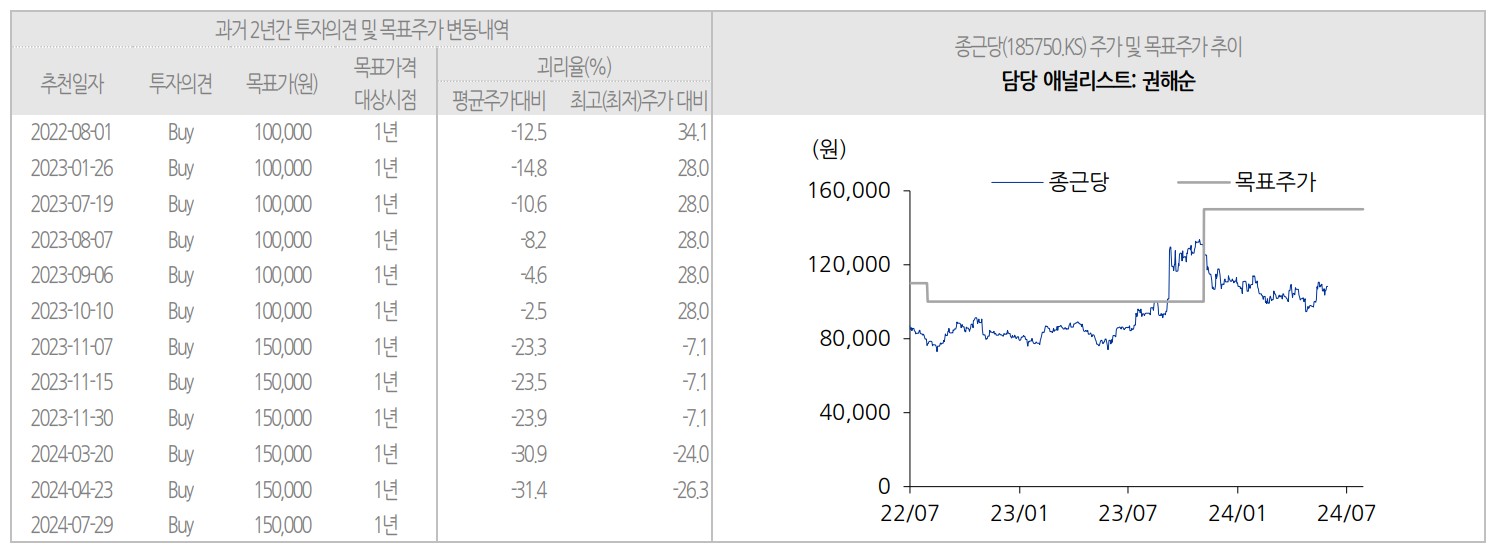Image resolution: width=1494 pixels, height=557 pixels.
Task: Select date cell 2023-11-30
Action: pyautogui.click(x=72, y=418)
